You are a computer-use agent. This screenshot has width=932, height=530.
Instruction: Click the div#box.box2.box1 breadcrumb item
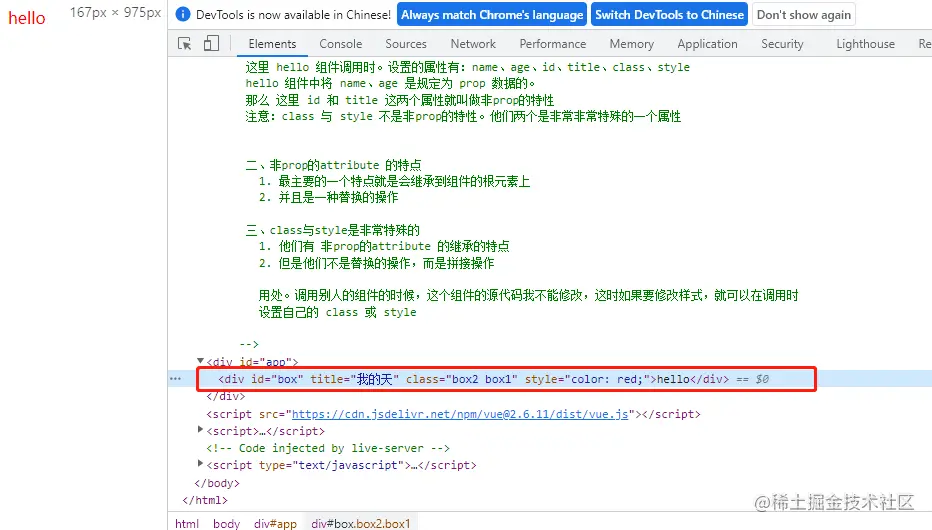click(x=361, y=523)
